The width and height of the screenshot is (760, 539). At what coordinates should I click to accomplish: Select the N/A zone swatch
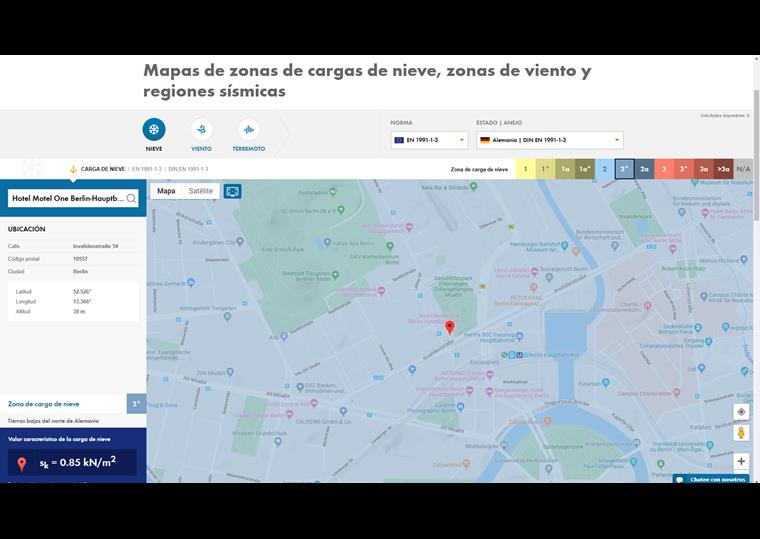tap(743, 169)
